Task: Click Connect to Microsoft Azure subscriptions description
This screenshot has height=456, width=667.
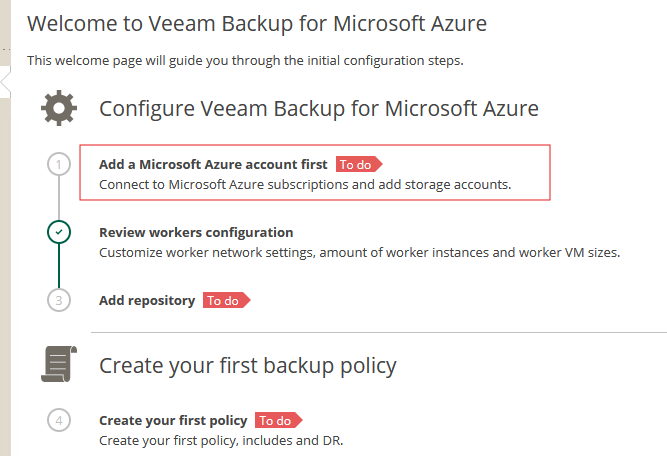Action: tap(305, 184)
